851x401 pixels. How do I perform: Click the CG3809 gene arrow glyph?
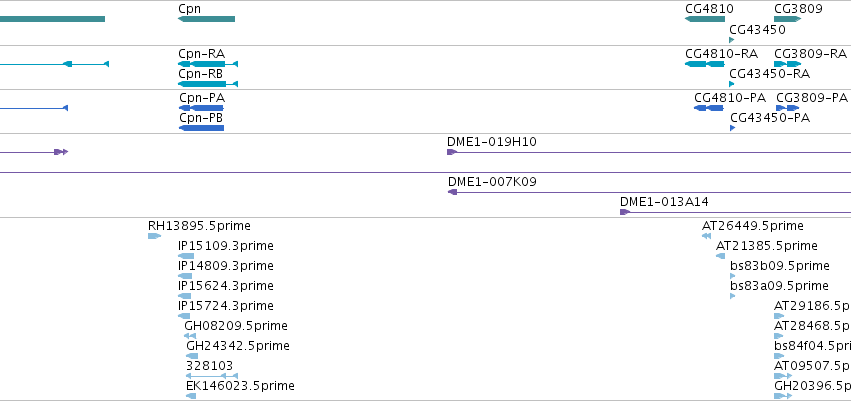coord(787,19)
